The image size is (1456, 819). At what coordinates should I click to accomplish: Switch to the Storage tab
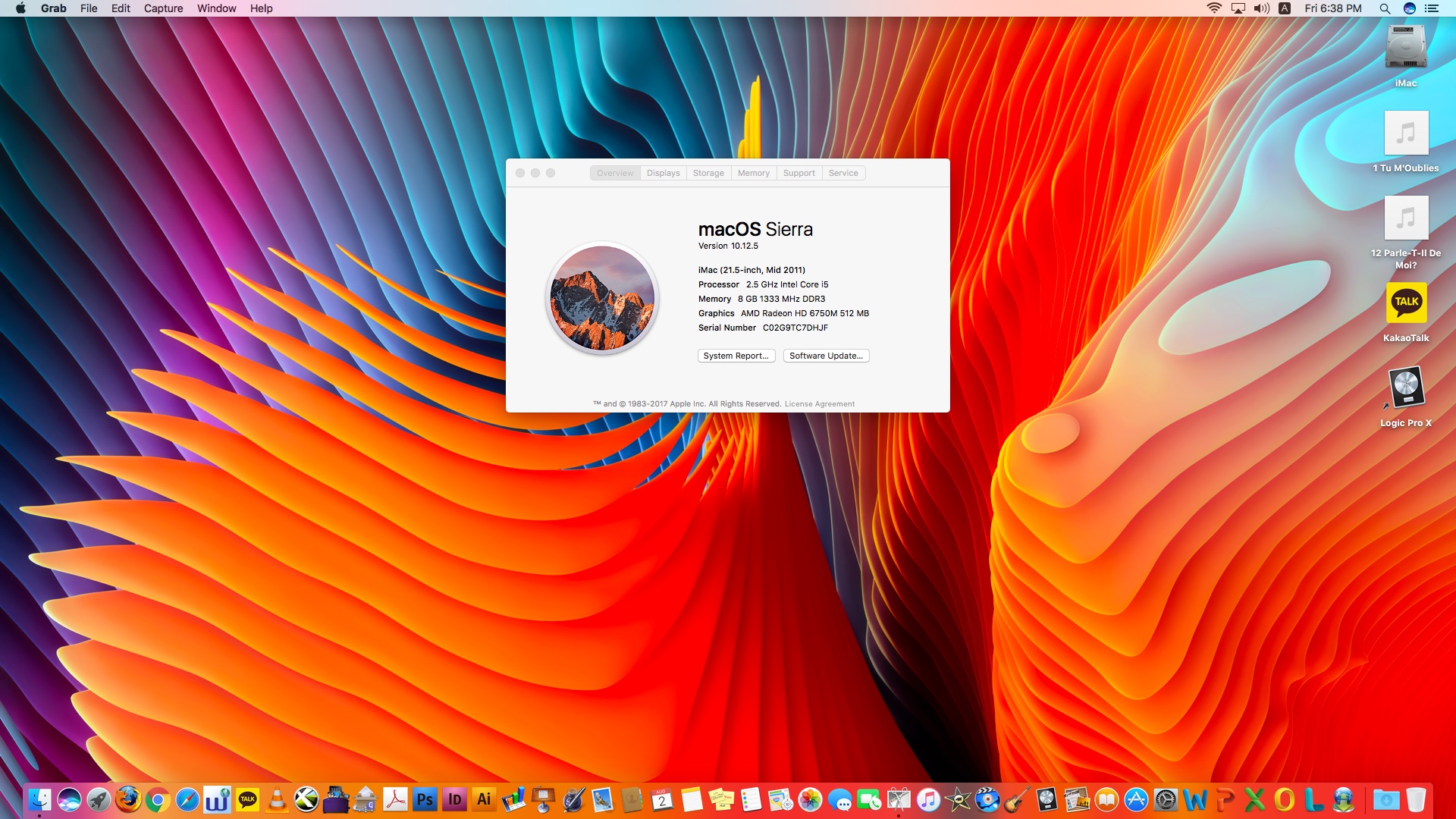708,173
